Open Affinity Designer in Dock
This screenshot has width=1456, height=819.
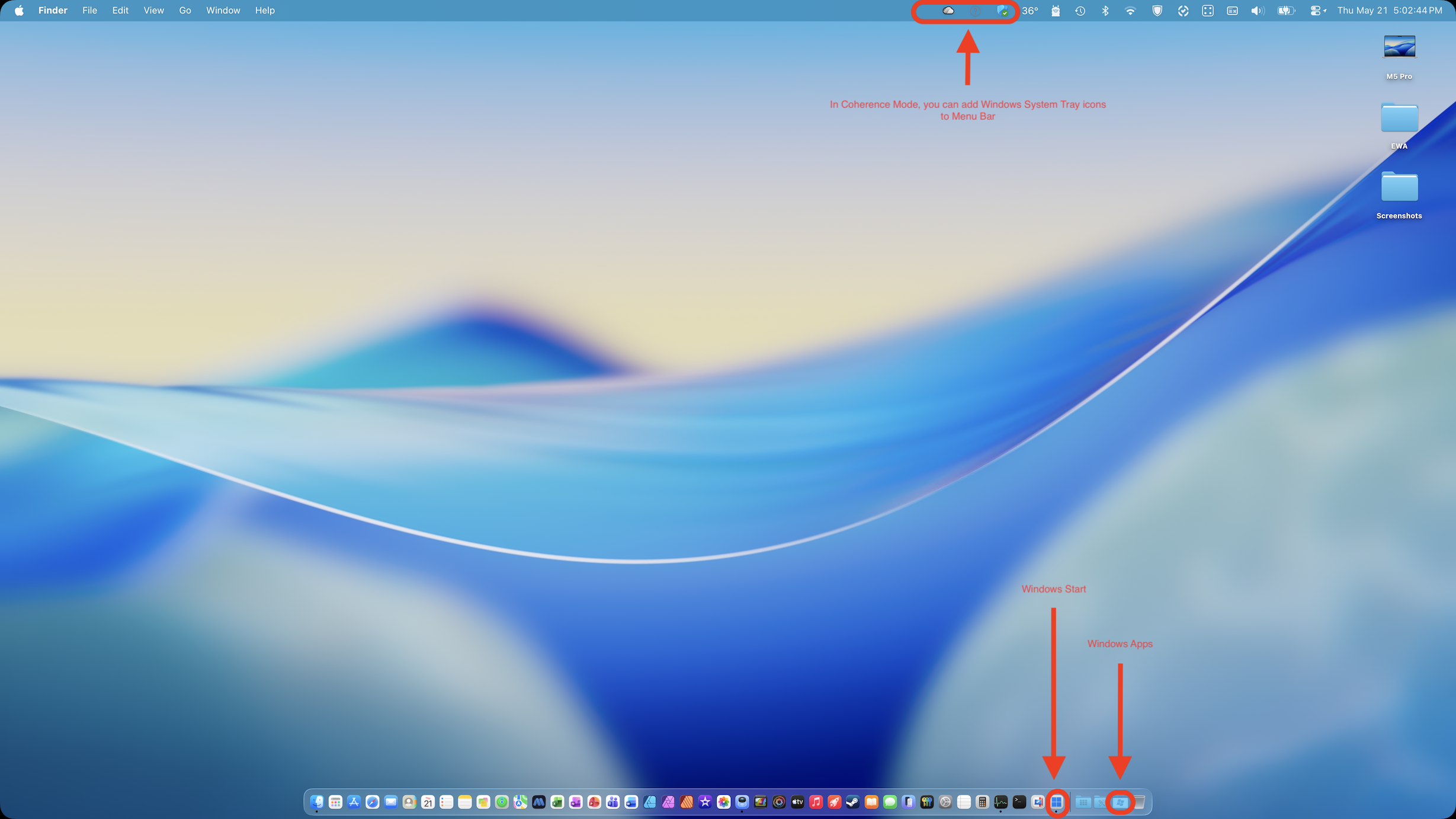click(650, 802)
